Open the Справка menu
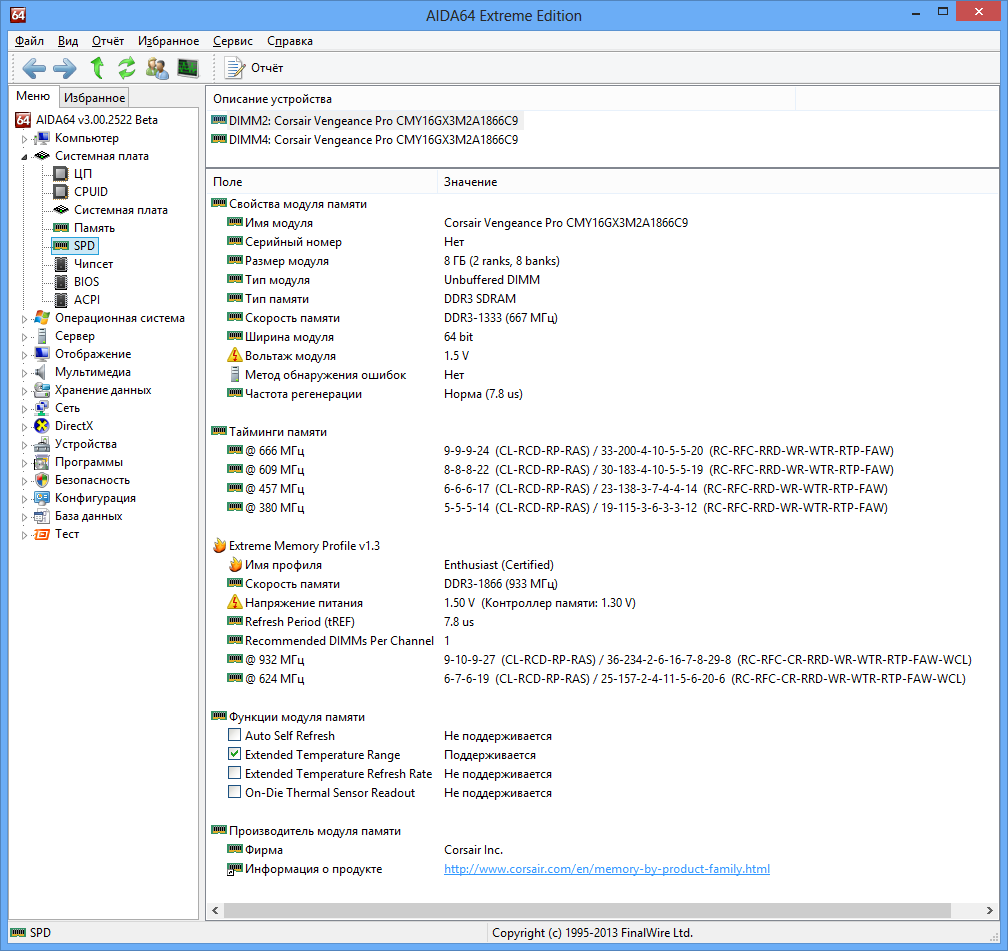1008x951 pixels. click(x=290, y=41)
